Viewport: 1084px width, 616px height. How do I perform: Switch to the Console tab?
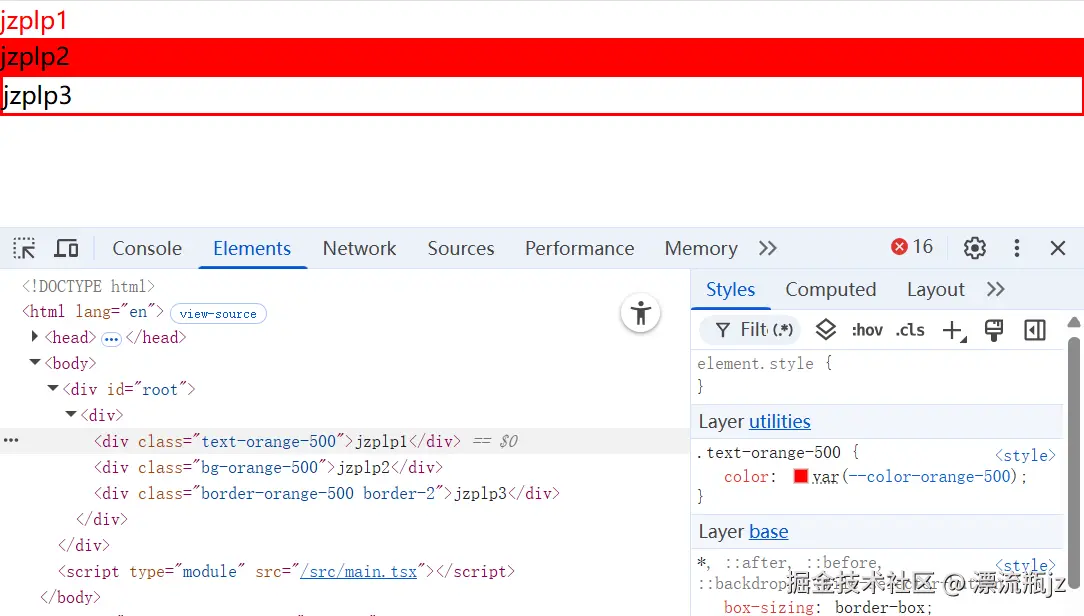[147, 248]
